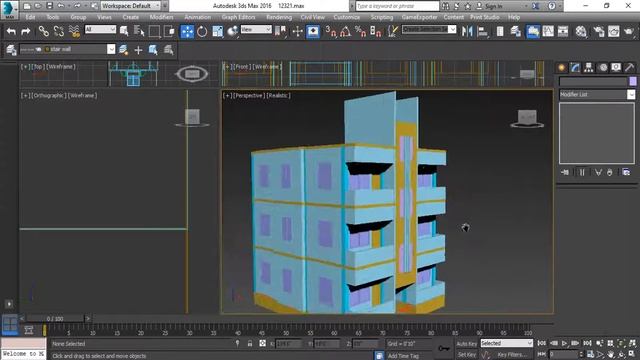This screenshot has width=640, height=360.
Task: Open Edit Named Selection Sets
Action: coord(392,31)
